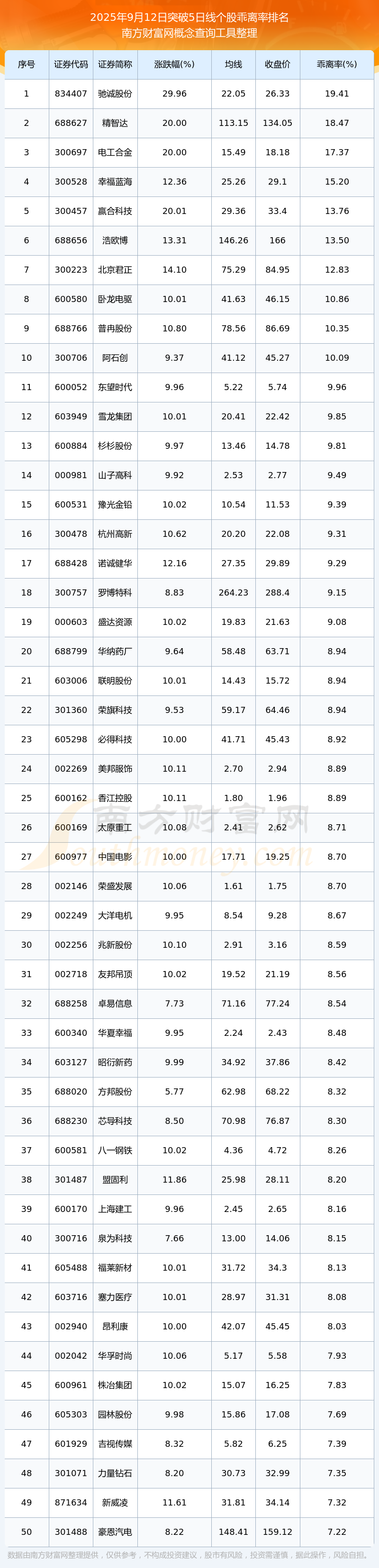379x1568 pixels.
Task: Click stock name 上海建工
Action: click(x=115, y=1209)
